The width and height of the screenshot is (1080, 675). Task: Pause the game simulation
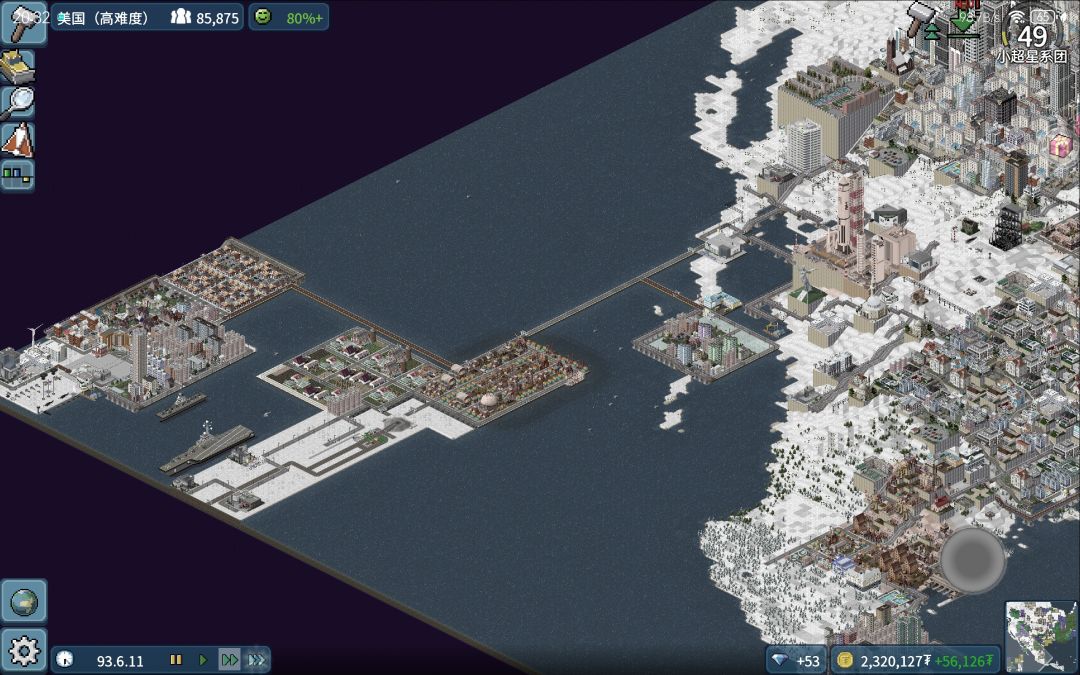[x=176, y=660]
